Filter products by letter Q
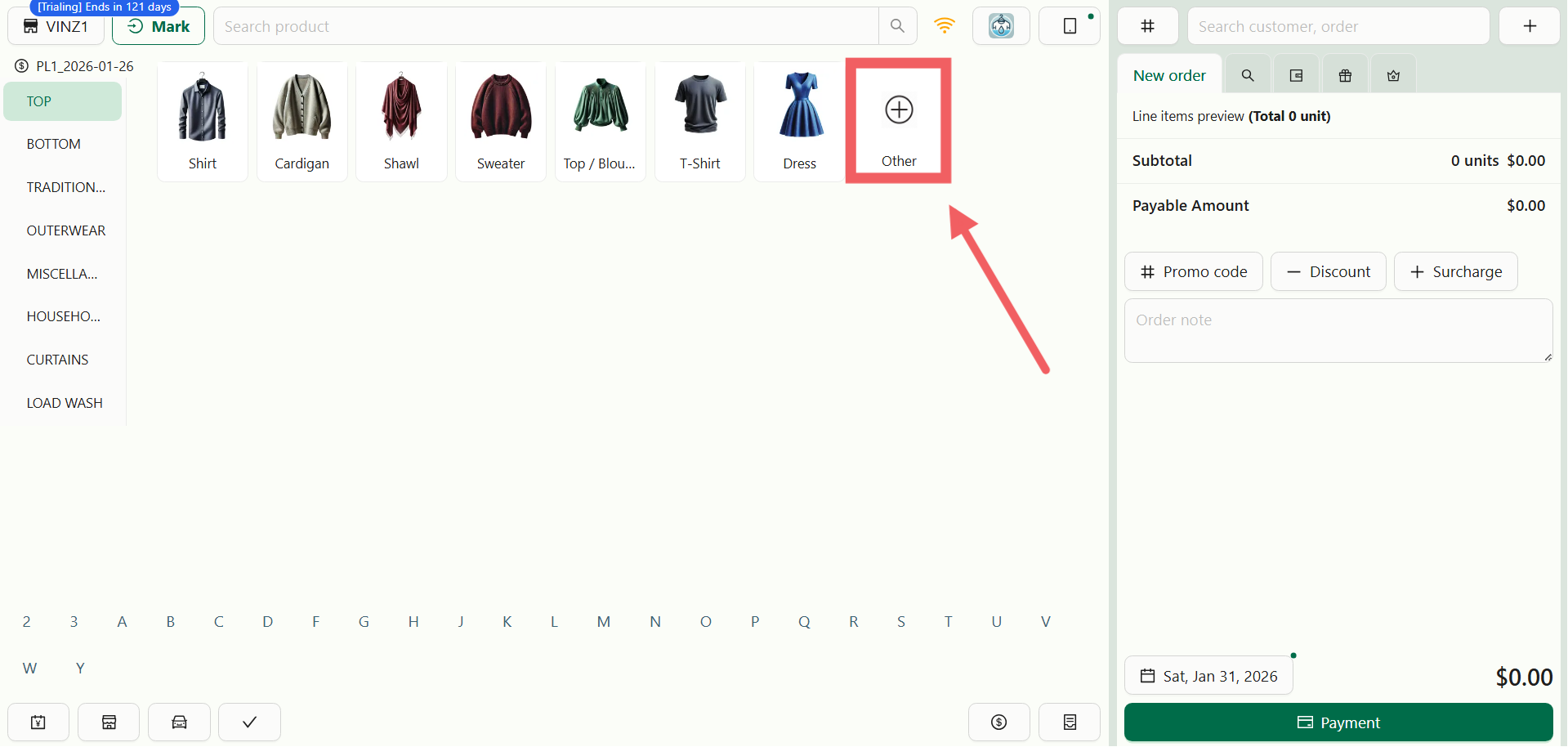Screen dimensions: 1568x747 click(804, 622)
